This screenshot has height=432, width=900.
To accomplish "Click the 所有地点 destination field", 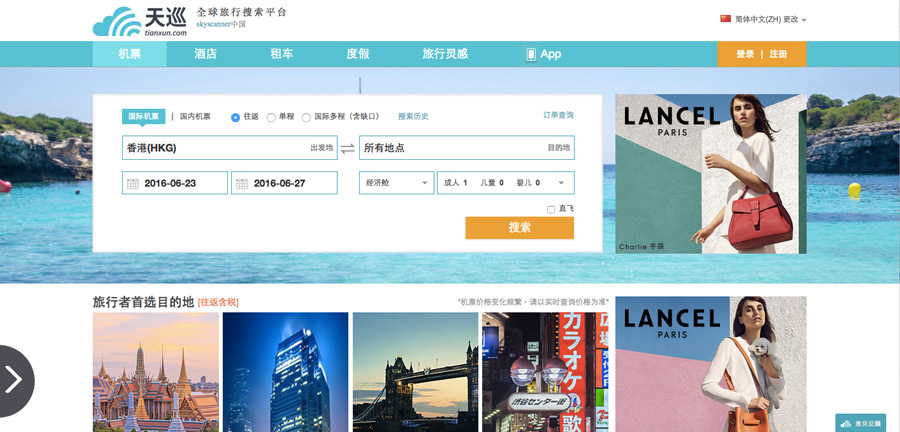I will coord(467,147).
